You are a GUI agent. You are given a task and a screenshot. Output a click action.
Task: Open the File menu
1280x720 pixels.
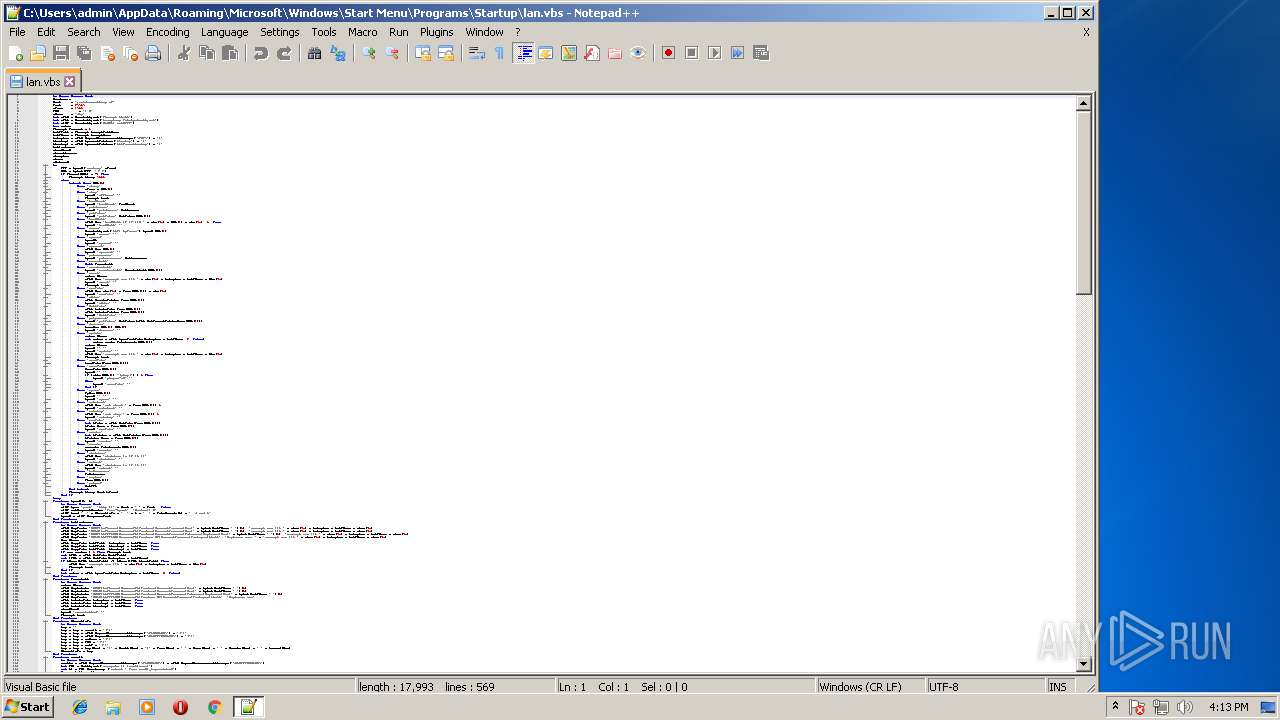[x=17, y=32]
